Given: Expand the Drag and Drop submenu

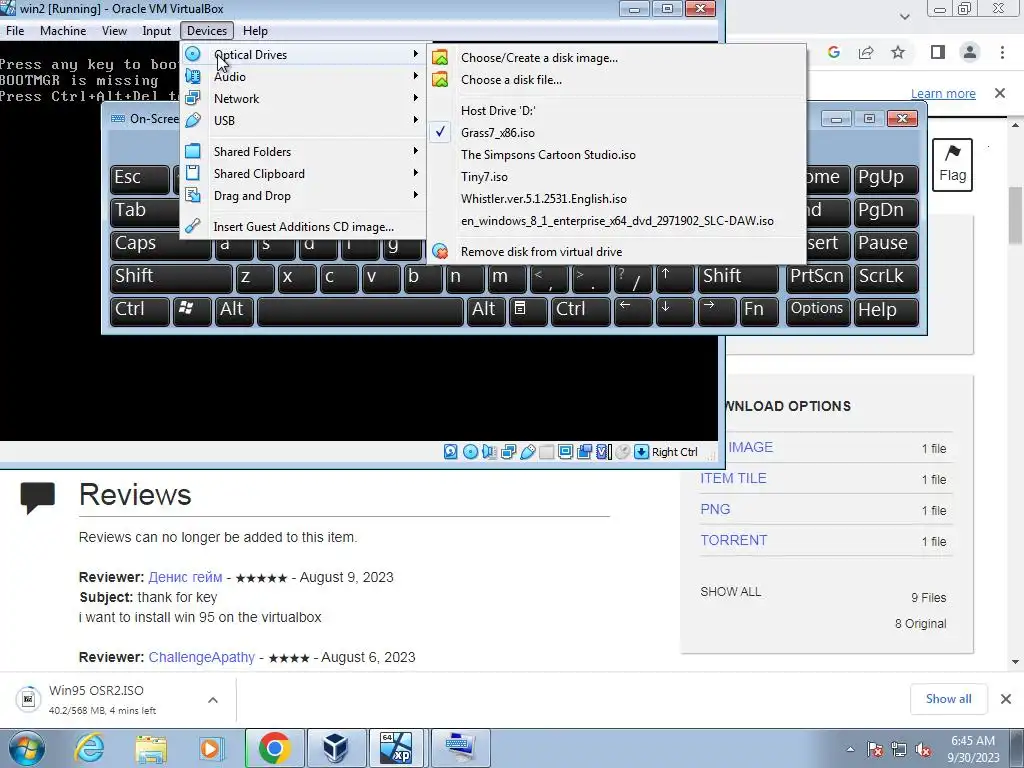Looking at the screenshot, I should pyautogui.click(x=303, y=196).
